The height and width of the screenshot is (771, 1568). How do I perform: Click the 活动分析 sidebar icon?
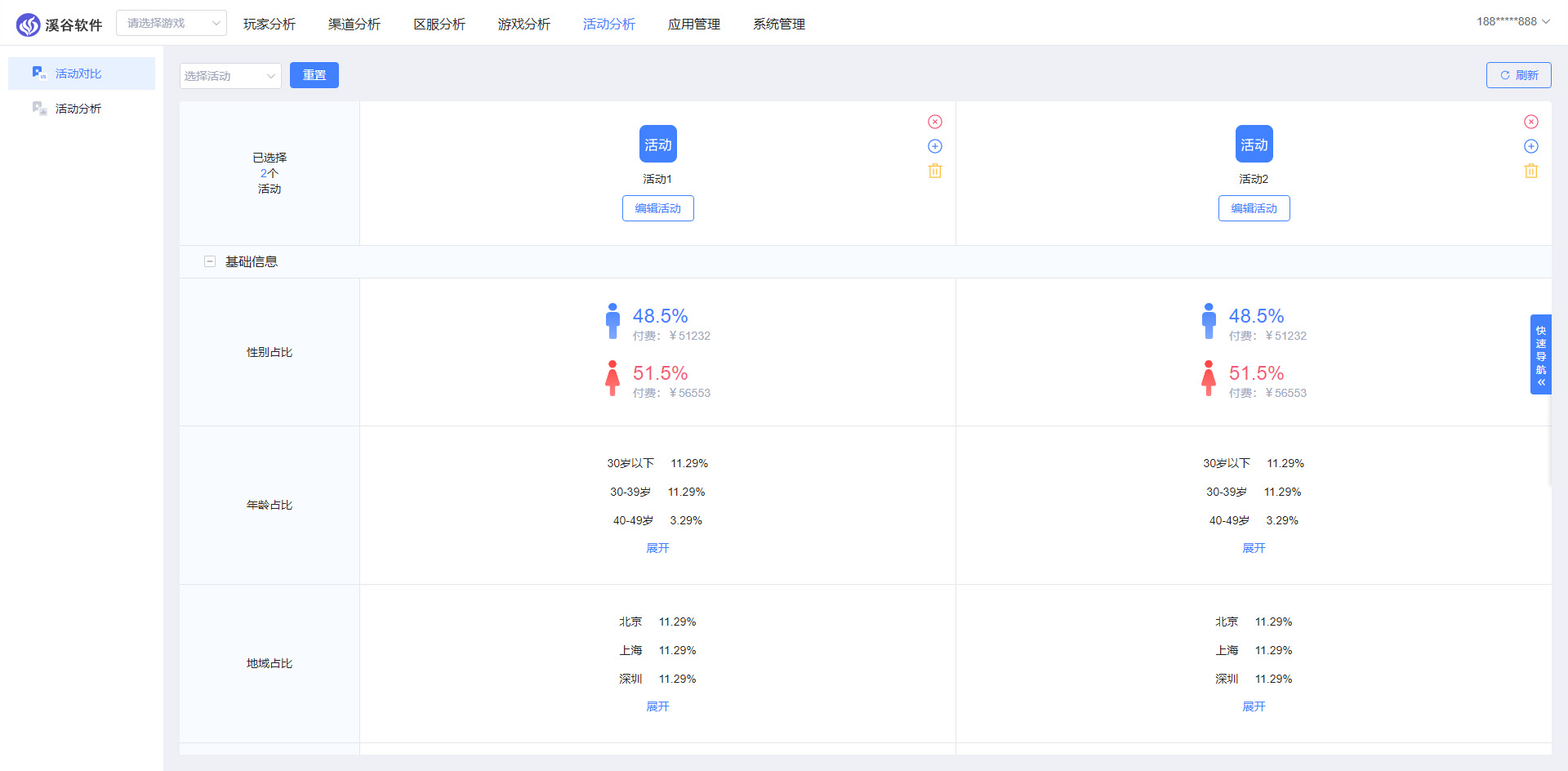click(x=39, y=108)
